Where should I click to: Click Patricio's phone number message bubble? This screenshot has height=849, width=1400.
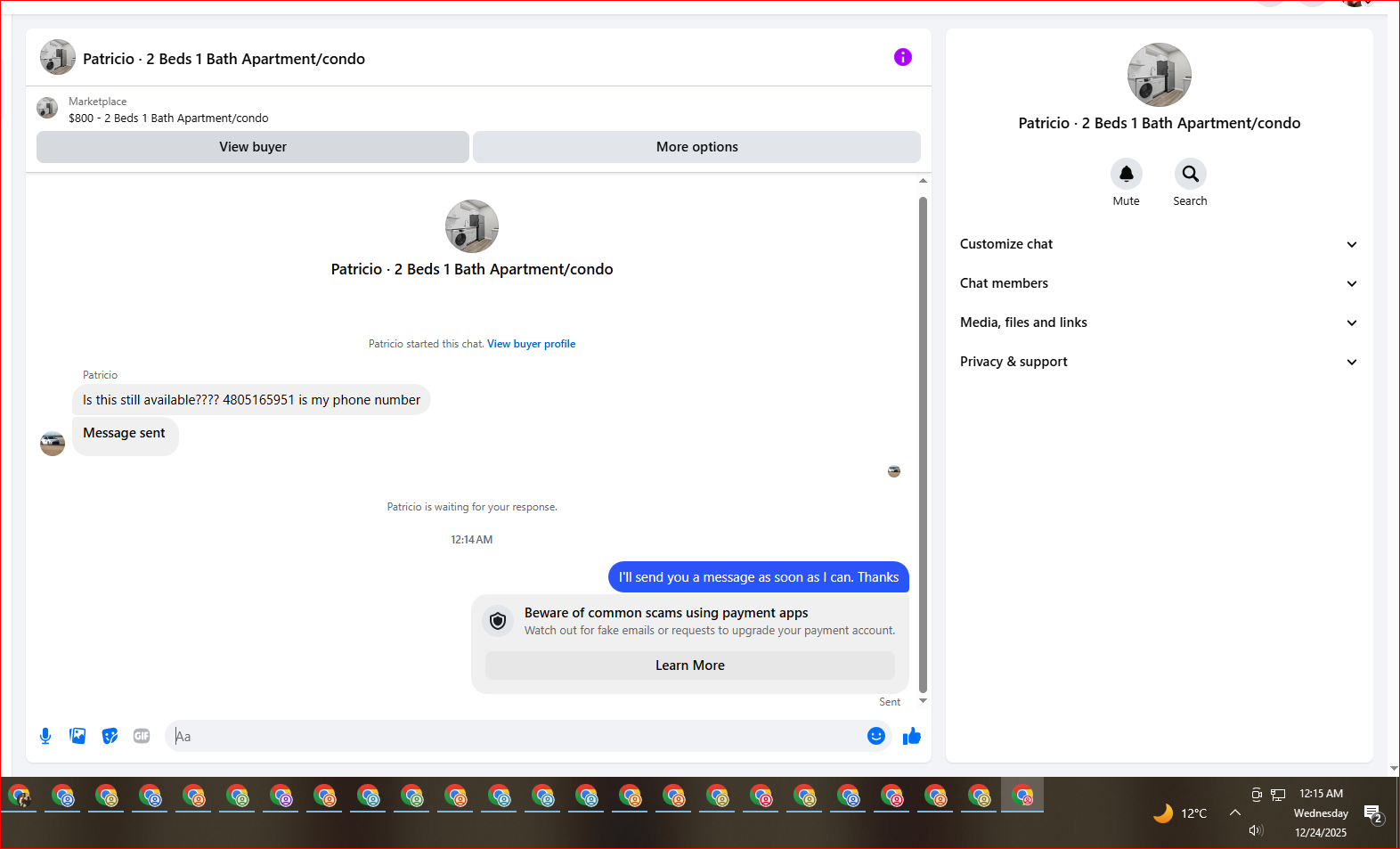click(x=251, y=400)
